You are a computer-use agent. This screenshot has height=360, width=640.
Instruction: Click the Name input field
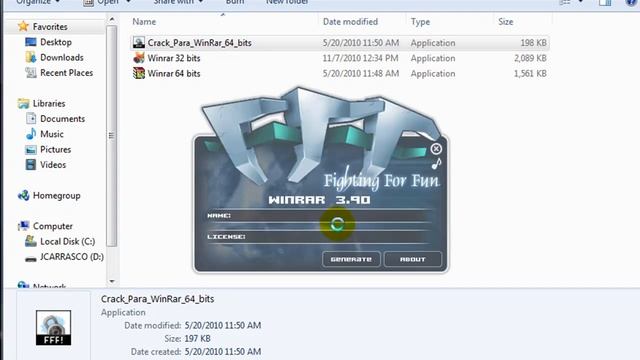click(x=319, y=216)
